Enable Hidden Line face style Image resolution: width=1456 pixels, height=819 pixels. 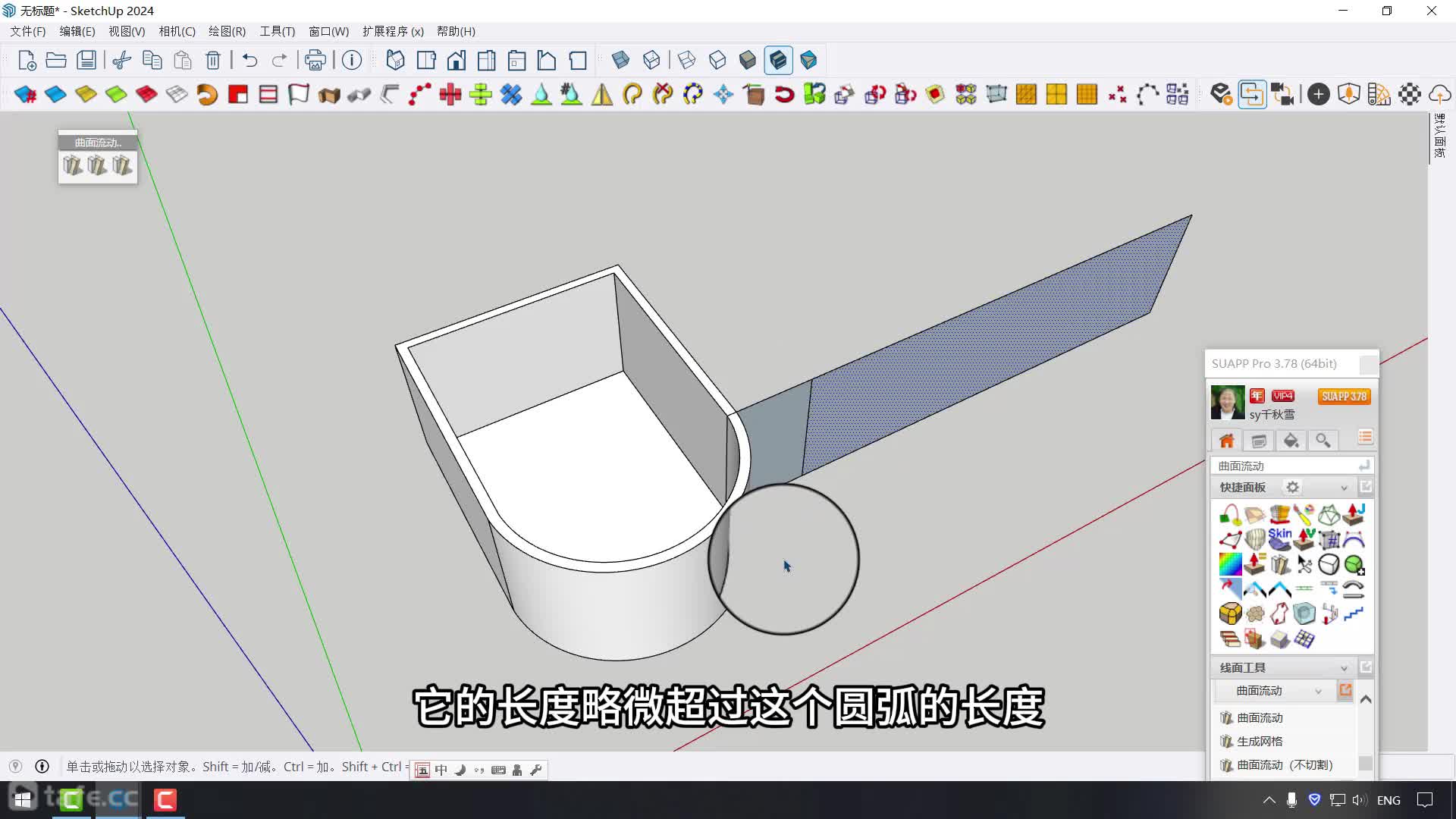[717, 60]
